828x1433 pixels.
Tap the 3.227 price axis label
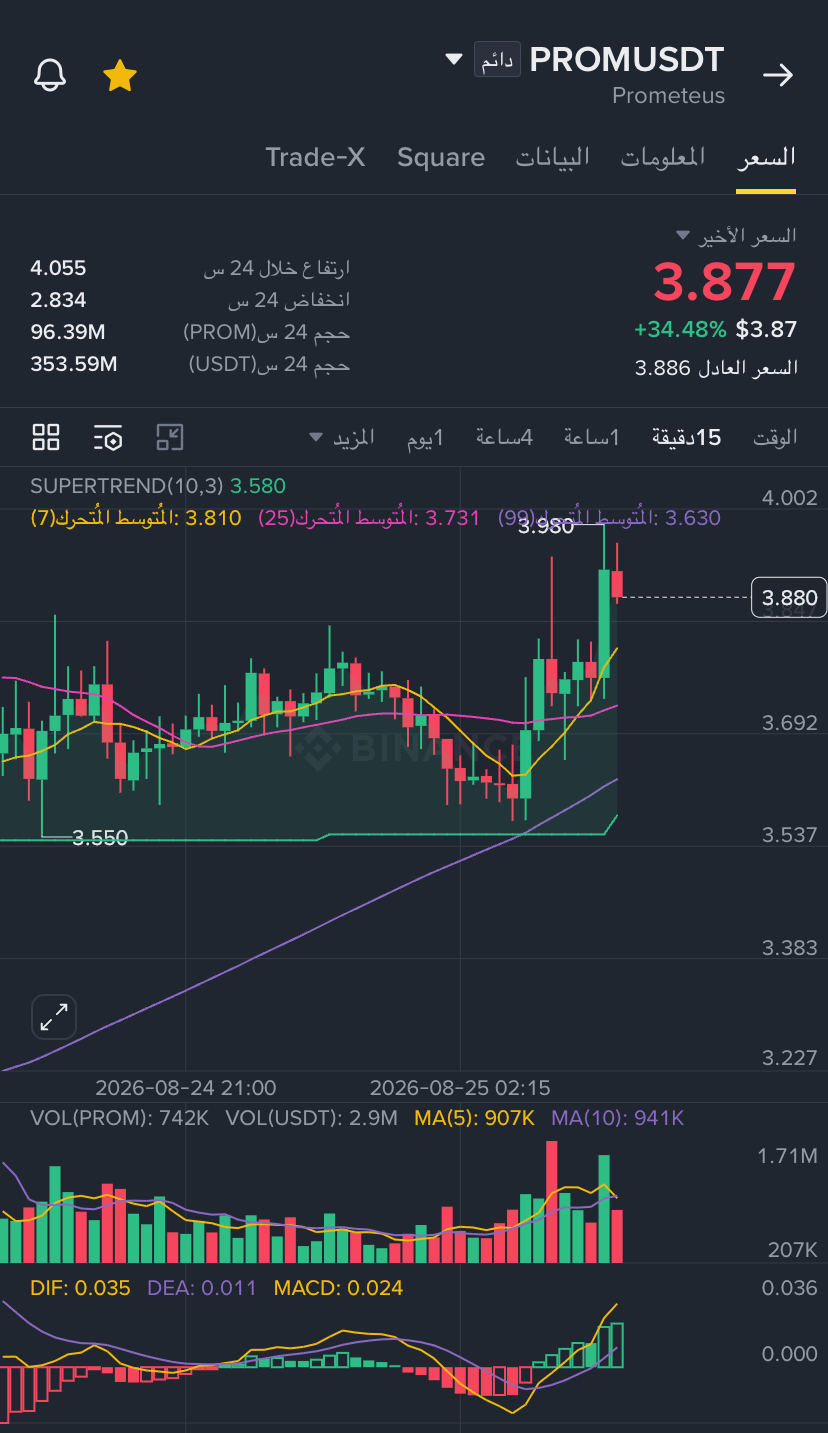(789, 1058)
